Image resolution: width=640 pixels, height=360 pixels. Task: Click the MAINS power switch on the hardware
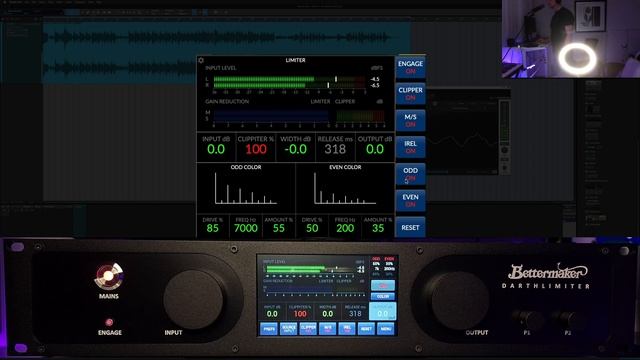[x=108, y=276]
